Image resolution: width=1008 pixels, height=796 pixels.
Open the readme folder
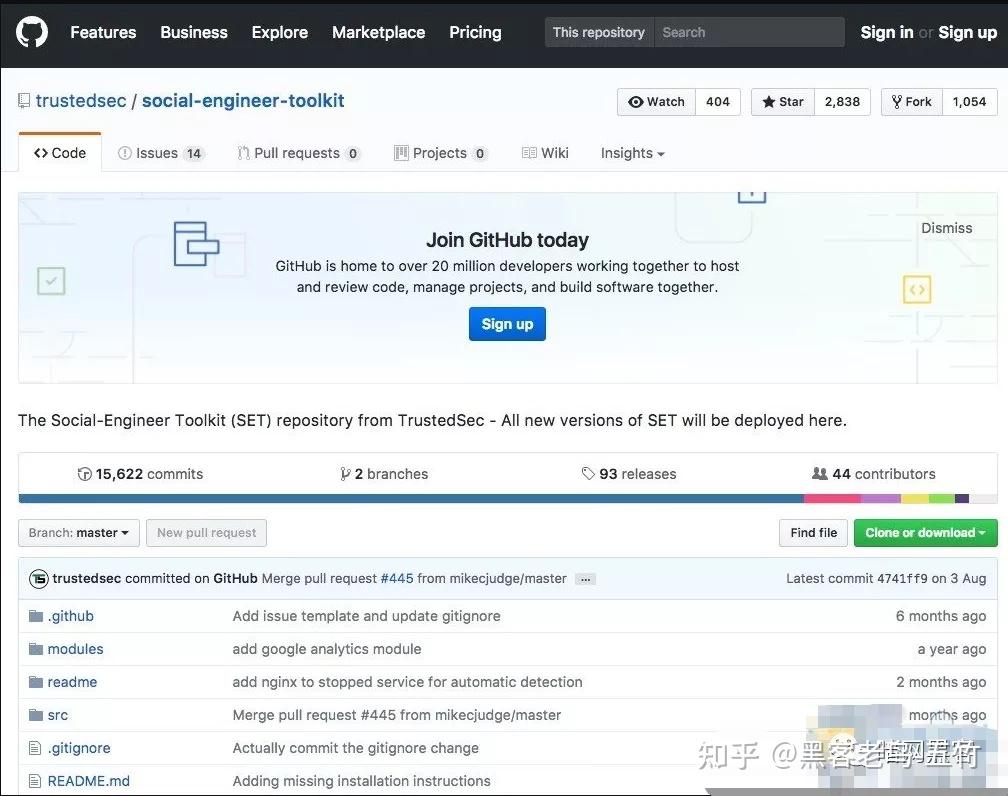click(72, 682)
